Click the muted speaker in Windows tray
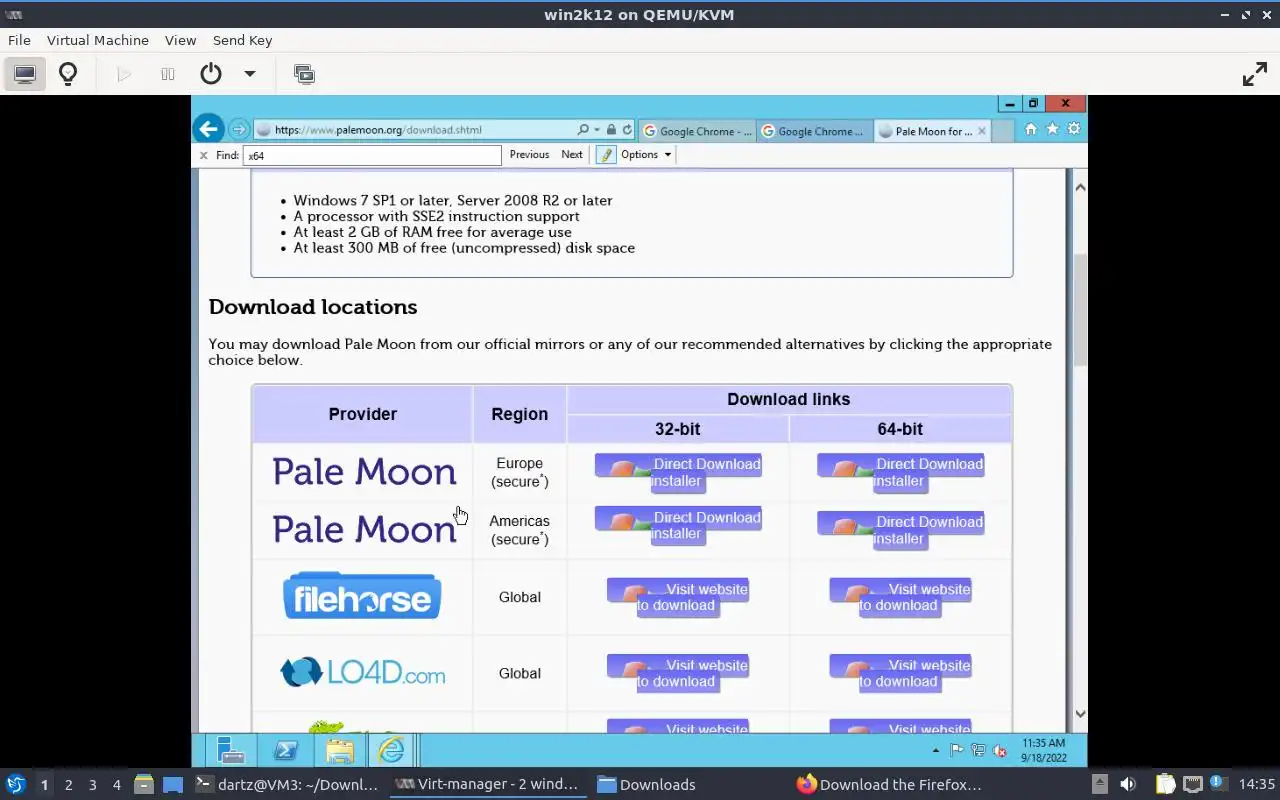Image resolution: width=1280 pixels, height=800 pixels. point(999,750)
